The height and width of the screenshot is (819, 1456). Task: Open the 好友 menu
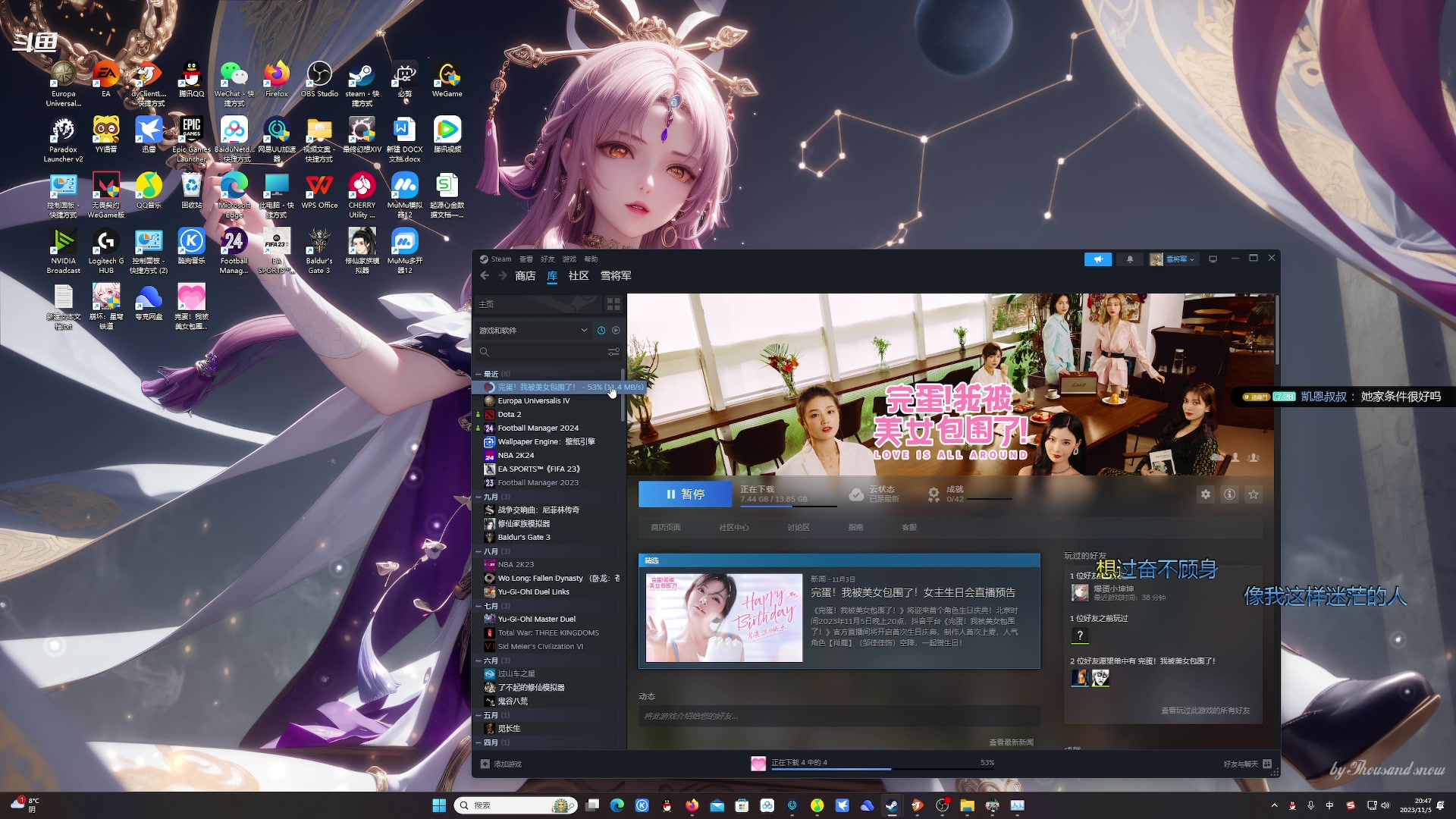[548, 259]
